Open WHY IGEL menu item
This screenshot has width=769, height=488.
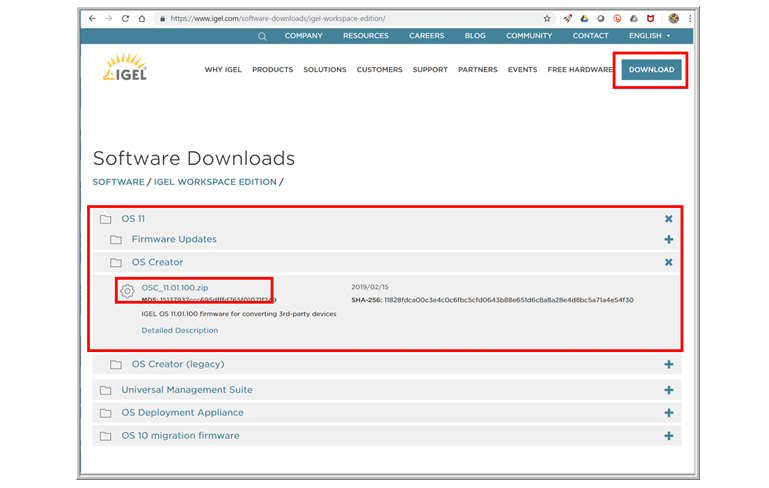223,70
